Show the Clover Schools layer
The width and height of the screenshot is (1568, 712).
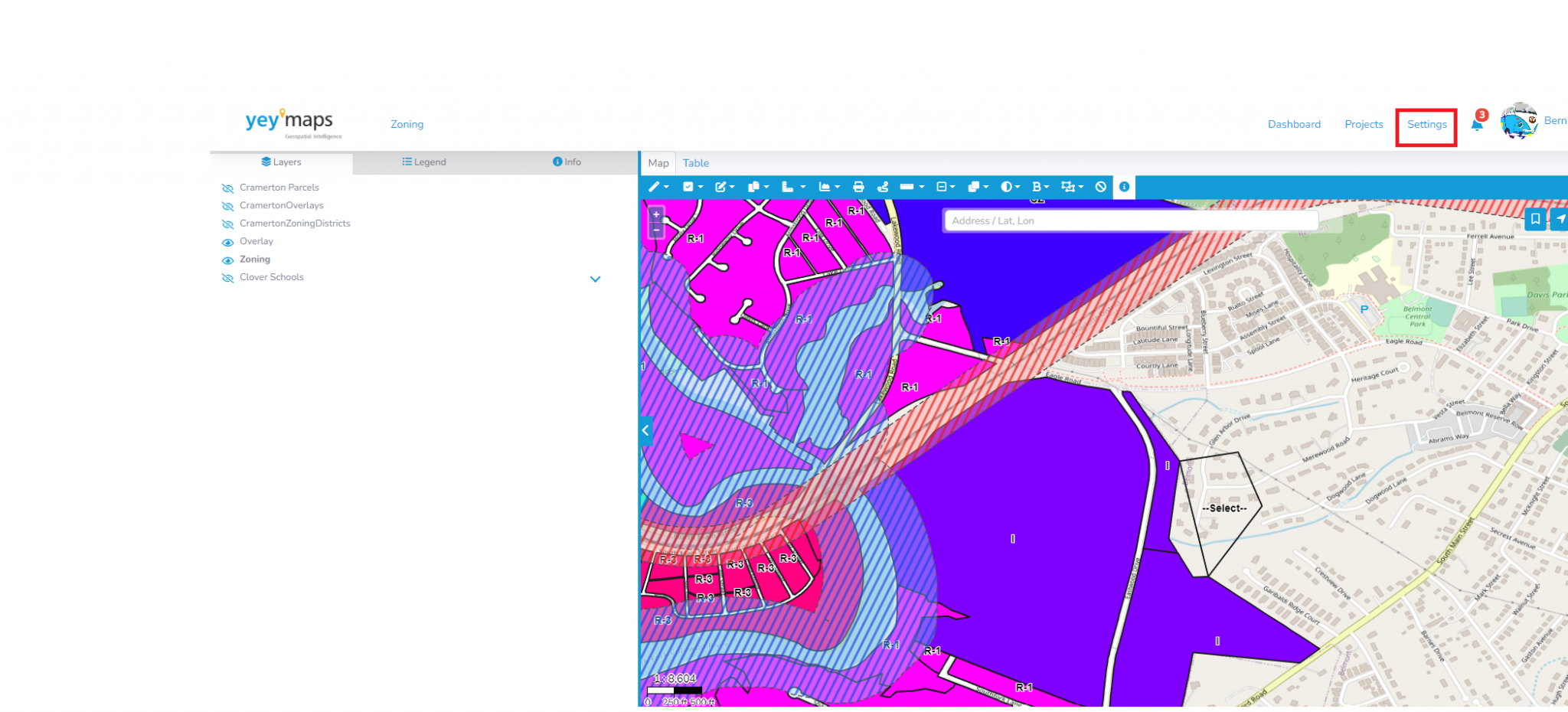point(227,278)
